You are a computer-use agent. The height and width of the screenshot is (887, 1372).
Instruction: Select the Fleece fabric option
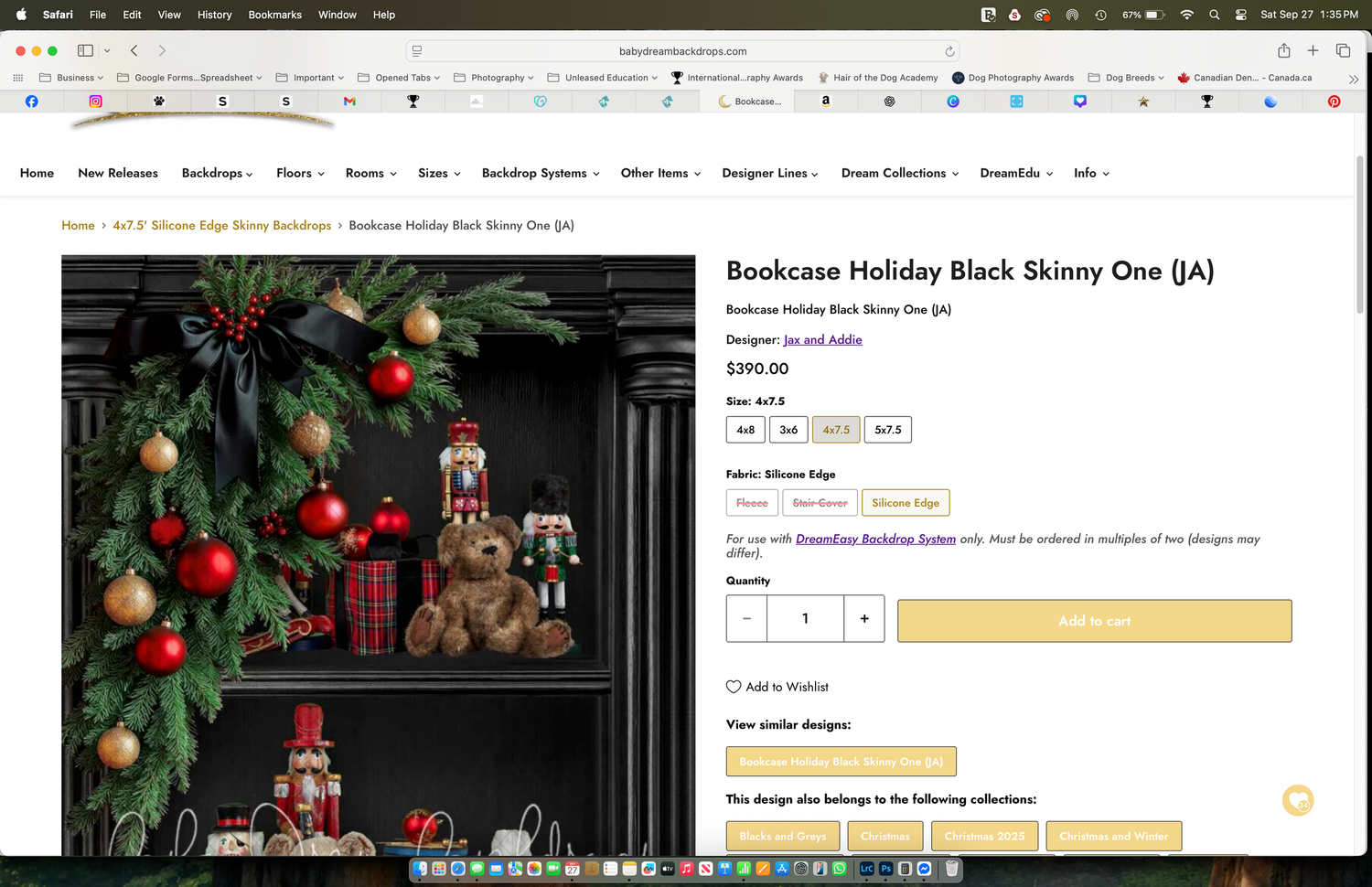click(752, 503)
